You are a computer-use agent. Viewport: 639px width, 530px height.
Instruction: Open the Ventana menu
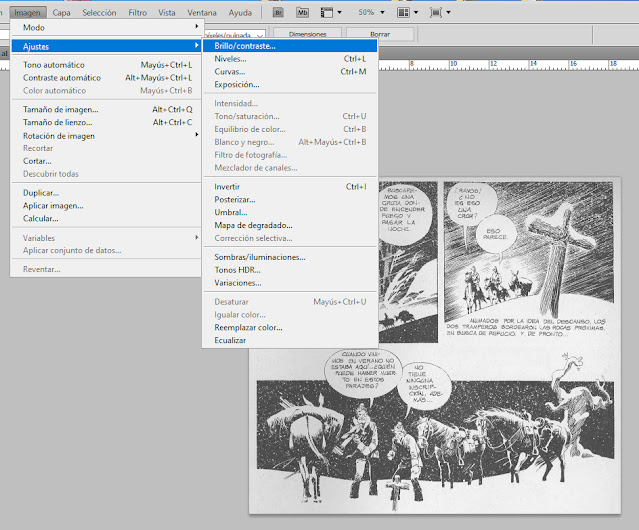(202, 13)
